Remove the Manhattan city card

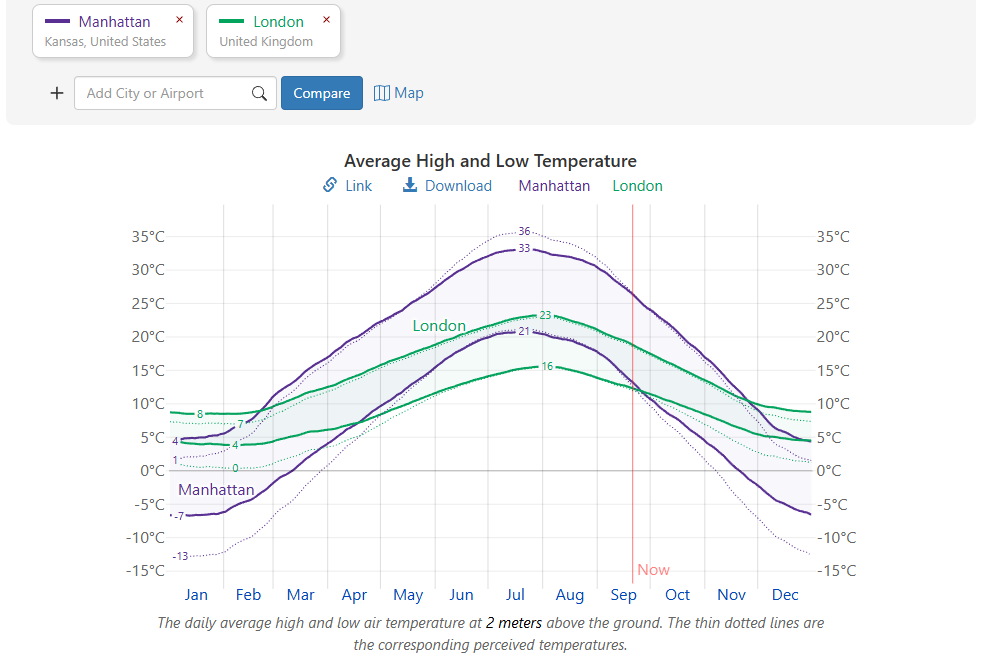point(179,20)
